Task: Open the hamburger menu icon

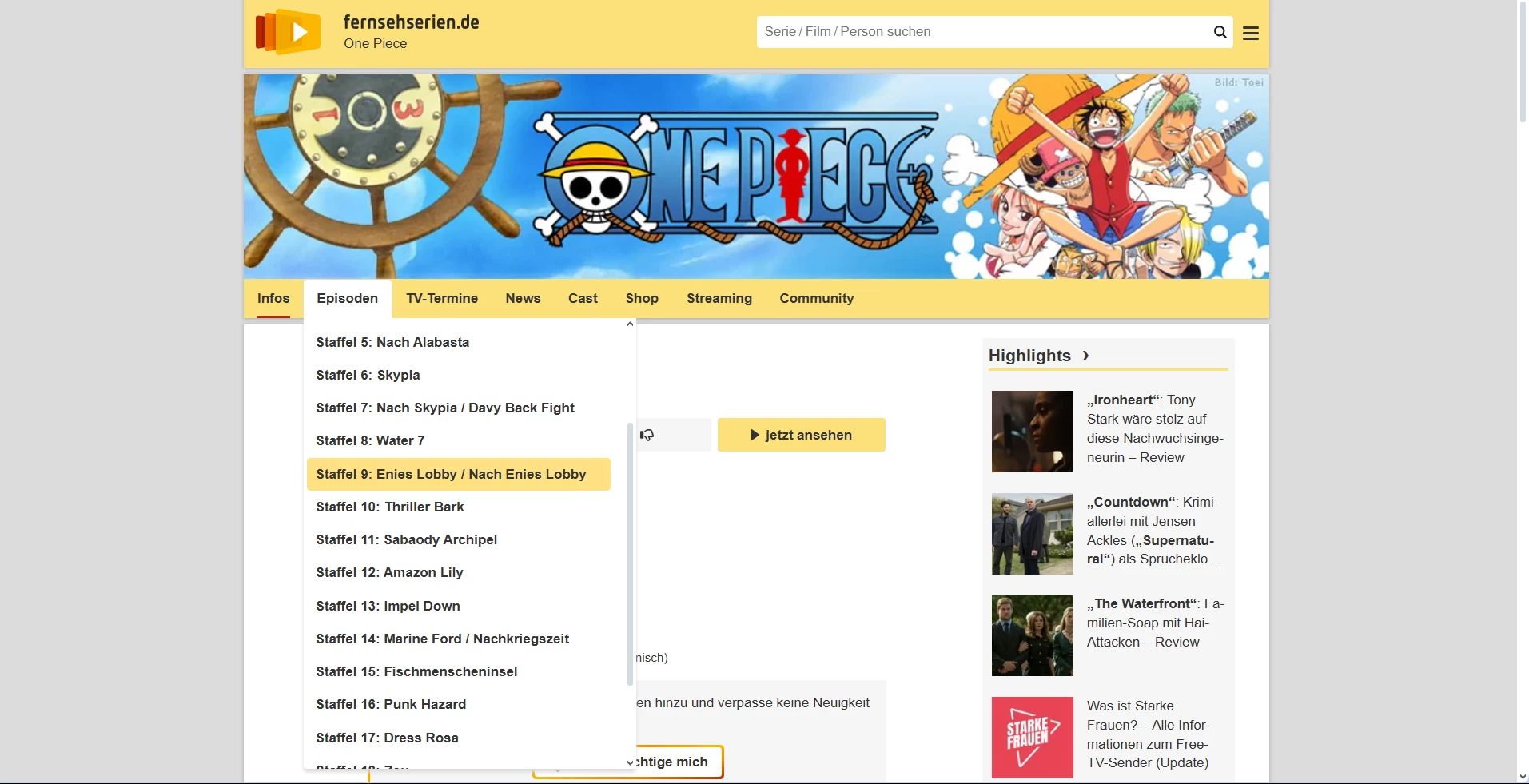Action: (x=1251, y=33)
